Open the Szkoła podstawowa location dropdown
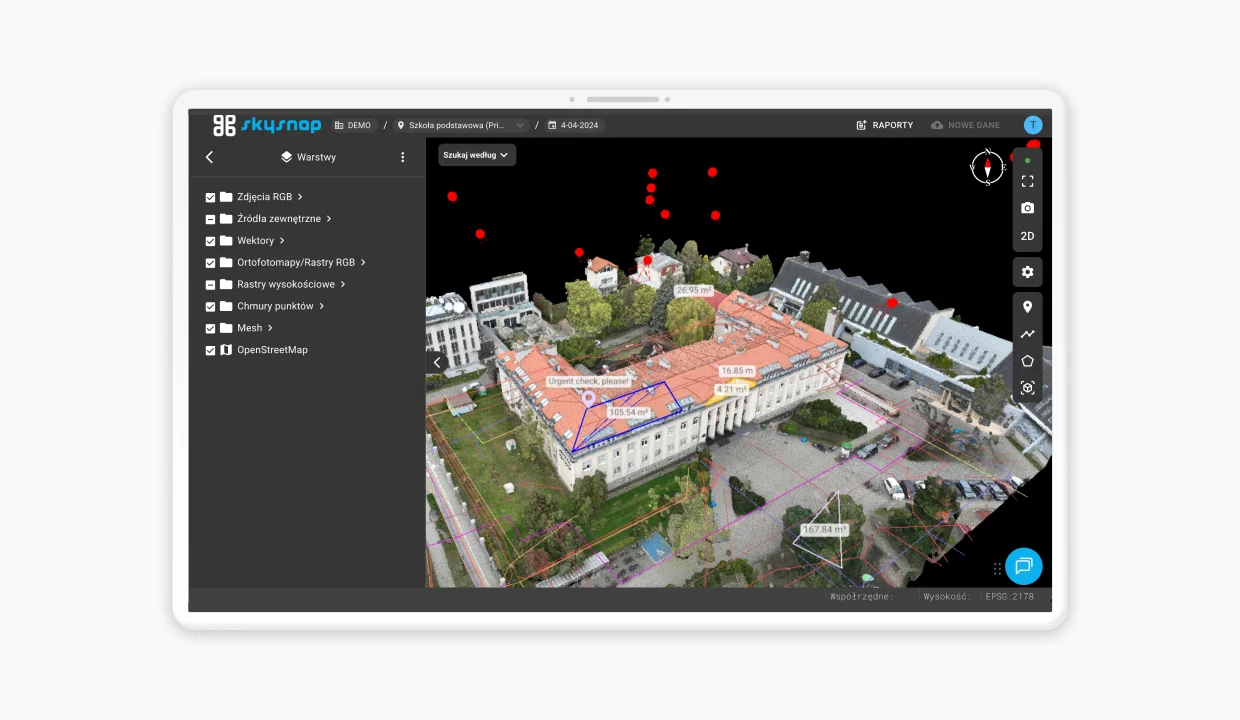1240x720 pixels. pos(462,125)
